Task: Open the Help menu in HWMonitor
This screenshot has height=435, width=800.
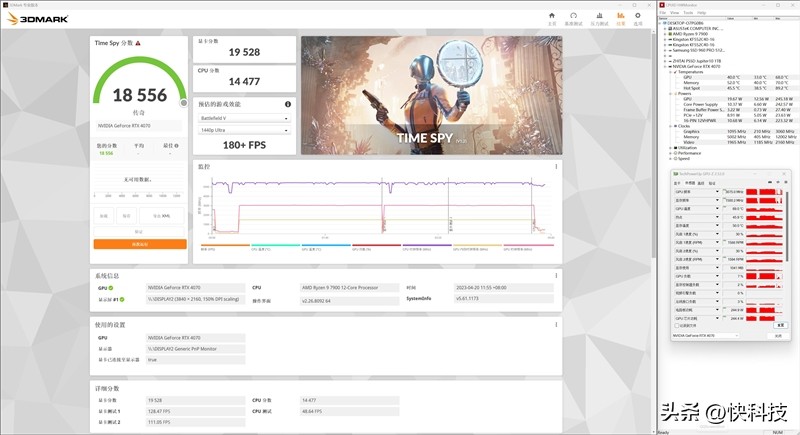Action: (702, 12)
